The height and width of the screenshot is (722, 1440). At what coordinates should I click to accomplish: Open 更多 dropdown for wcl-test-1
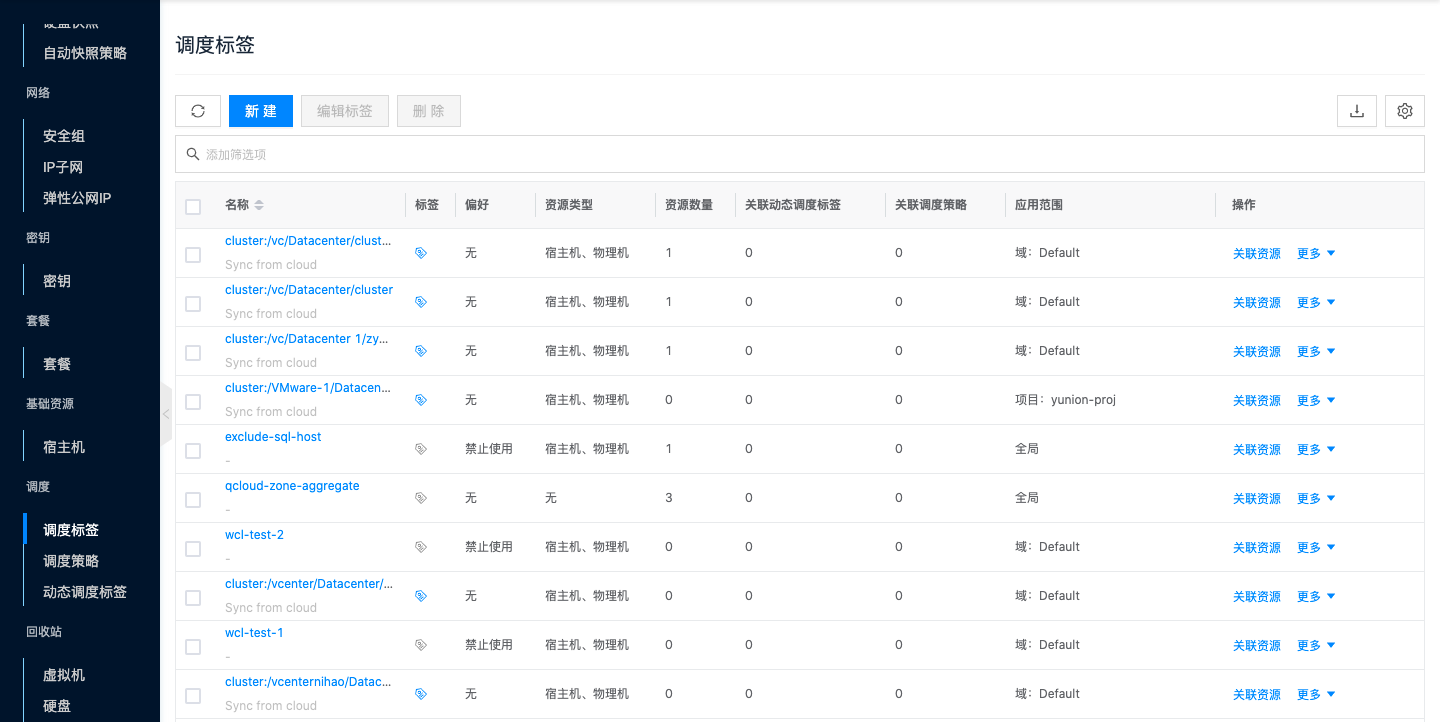(x=1316, y=646)
